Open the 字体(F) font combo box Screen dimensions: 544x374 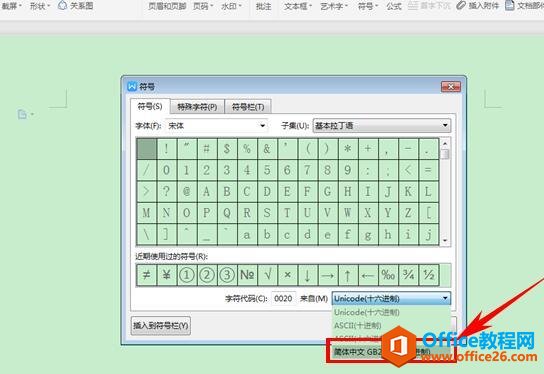216,126
